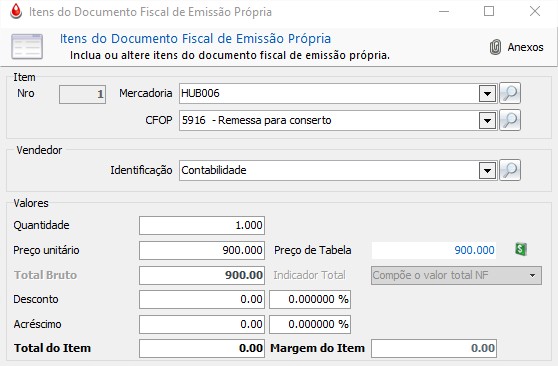Minimize the window

tap(444, 11)
